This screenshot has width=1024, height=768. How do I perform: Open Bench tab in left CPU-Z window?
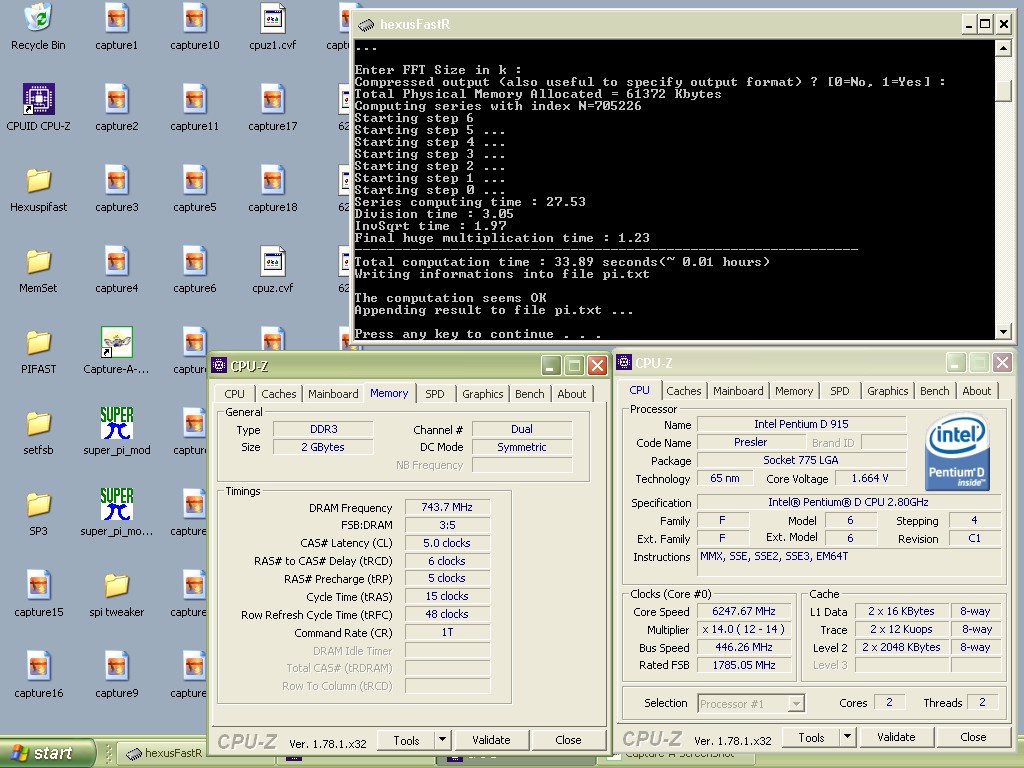(529, 394)
